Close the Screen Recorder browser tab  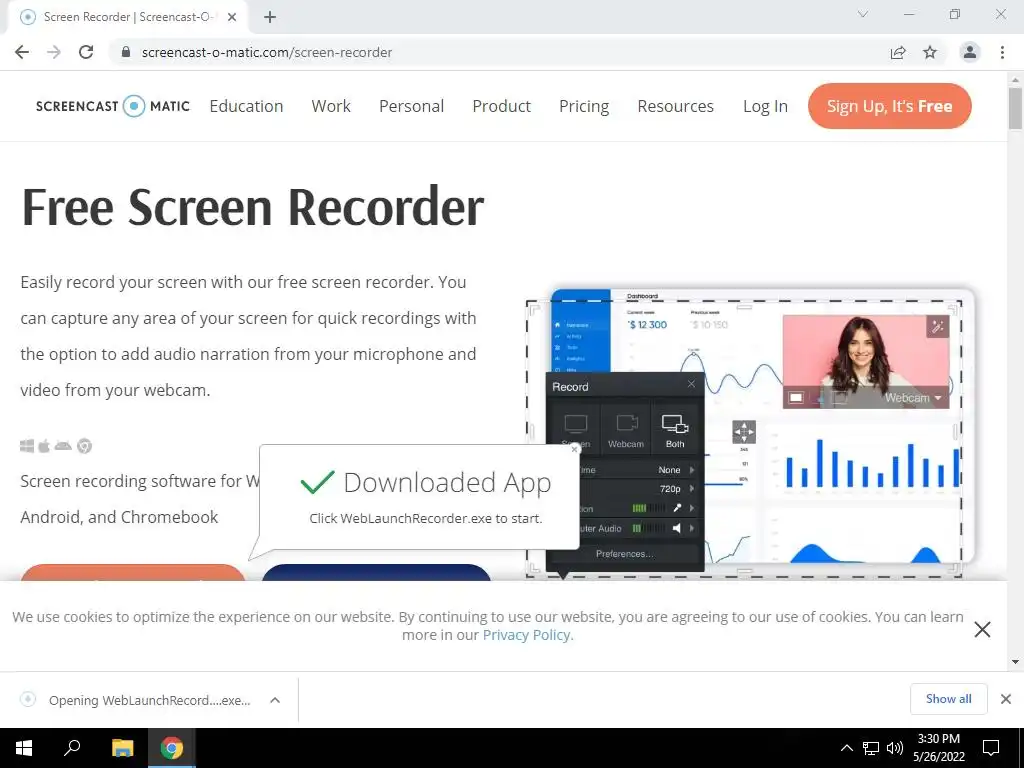pyautogui.click(x=232, y=17)
